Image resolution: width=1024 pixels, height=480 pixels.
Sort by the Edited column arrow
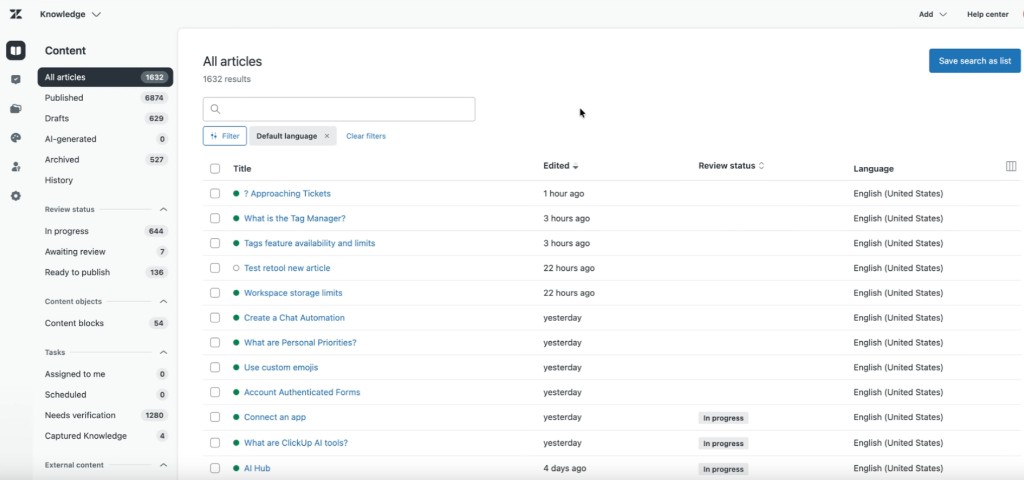click(x=575, y=167)
